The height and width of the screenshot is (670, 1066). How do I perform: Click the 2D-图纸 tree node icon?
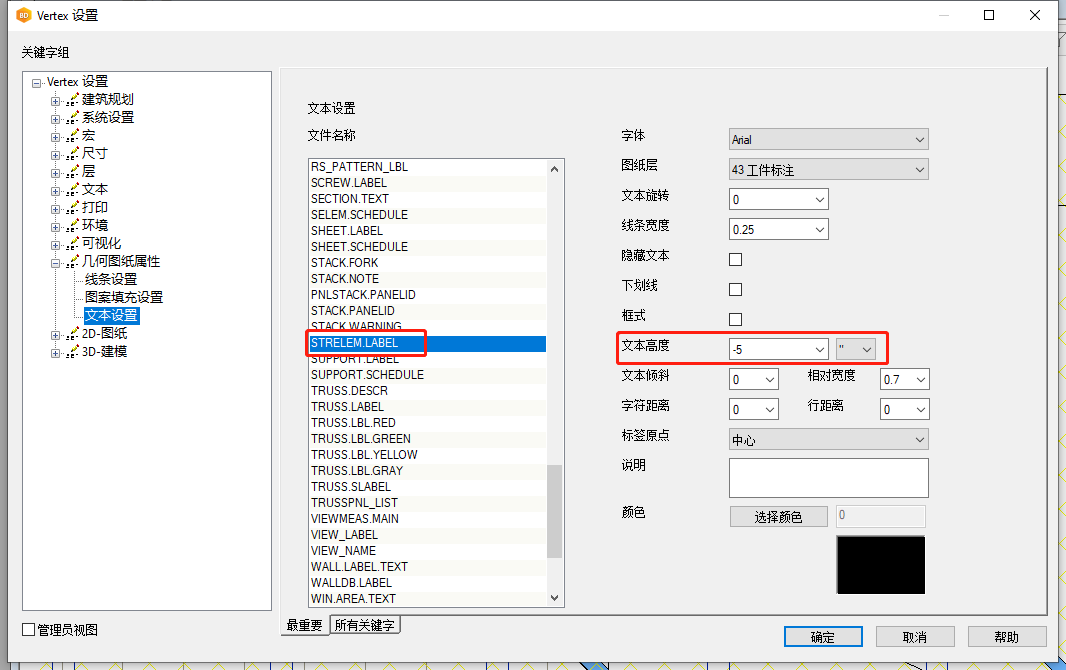(72, 334)
